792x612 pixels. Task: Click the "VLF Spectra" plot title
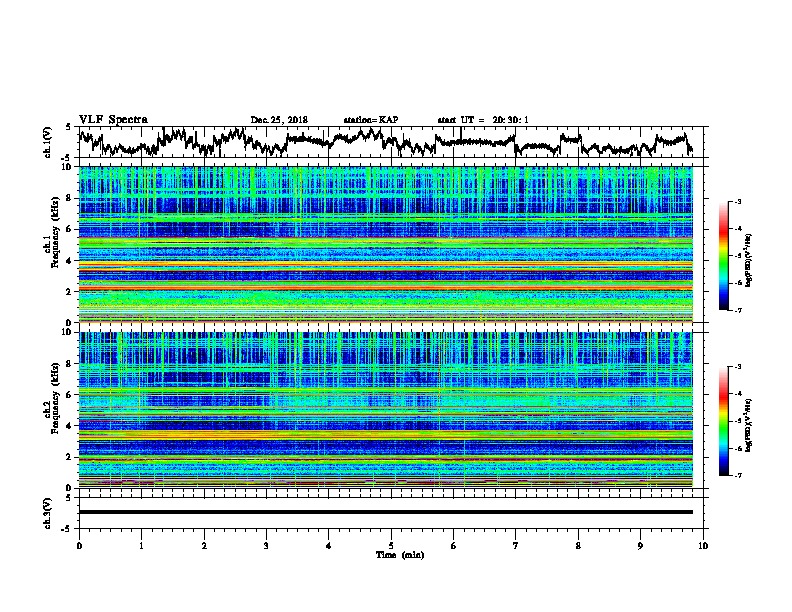[x=113, y=120]
